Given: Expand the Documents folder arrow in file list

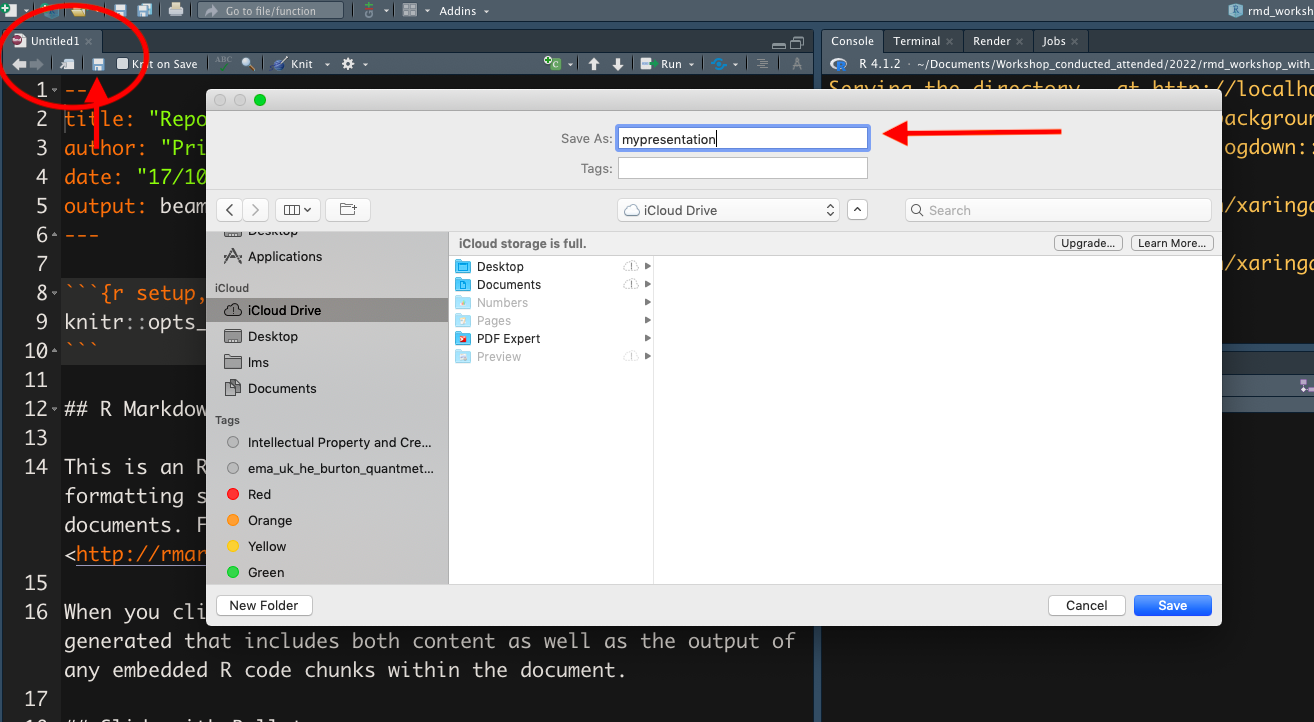Looking at the screenshot, I should [x=648, y=285].
